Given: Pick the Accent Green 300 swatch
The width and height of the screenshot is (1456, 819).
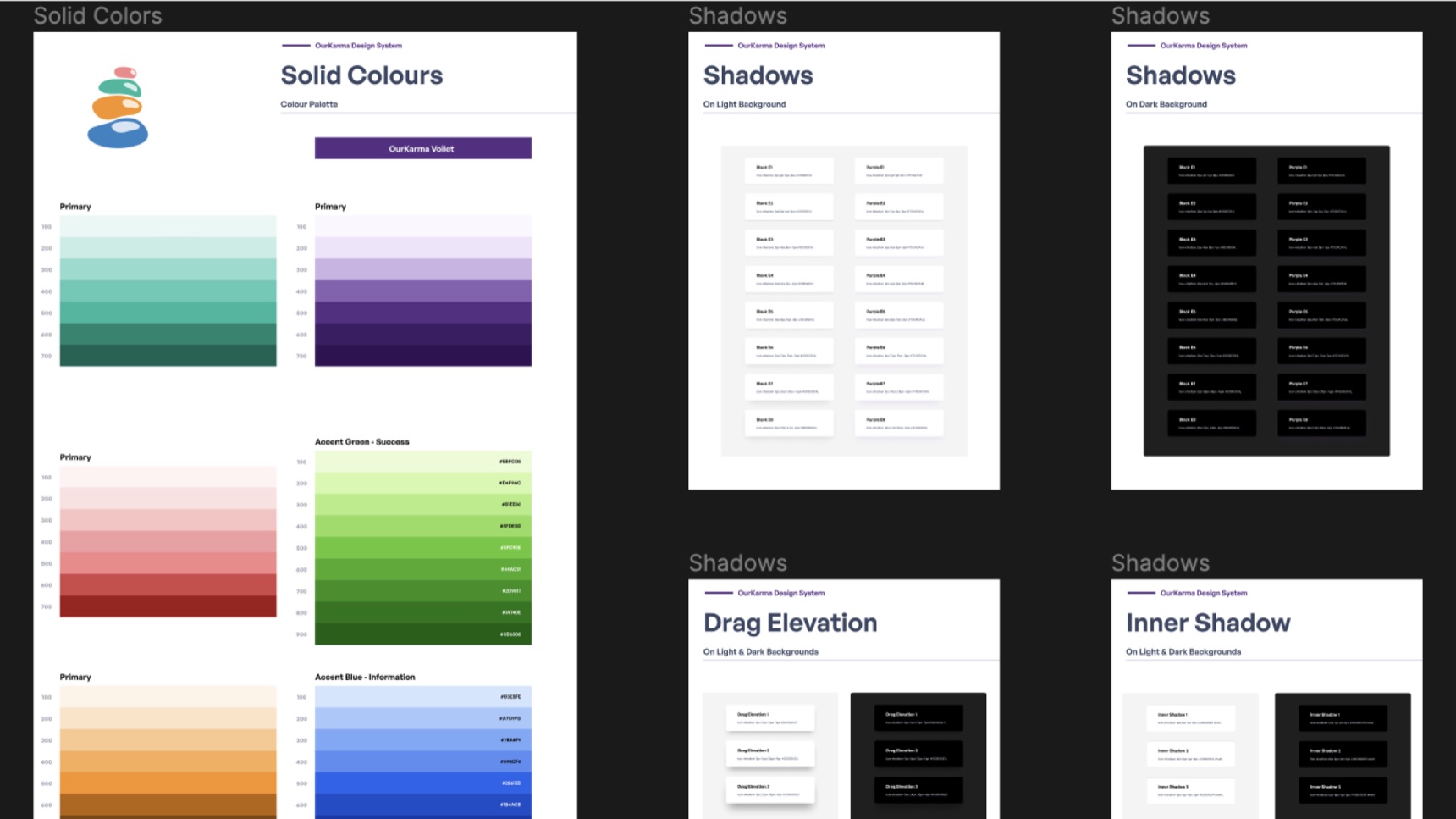Looking at the screenshot, I should click(x=423, y=505).
